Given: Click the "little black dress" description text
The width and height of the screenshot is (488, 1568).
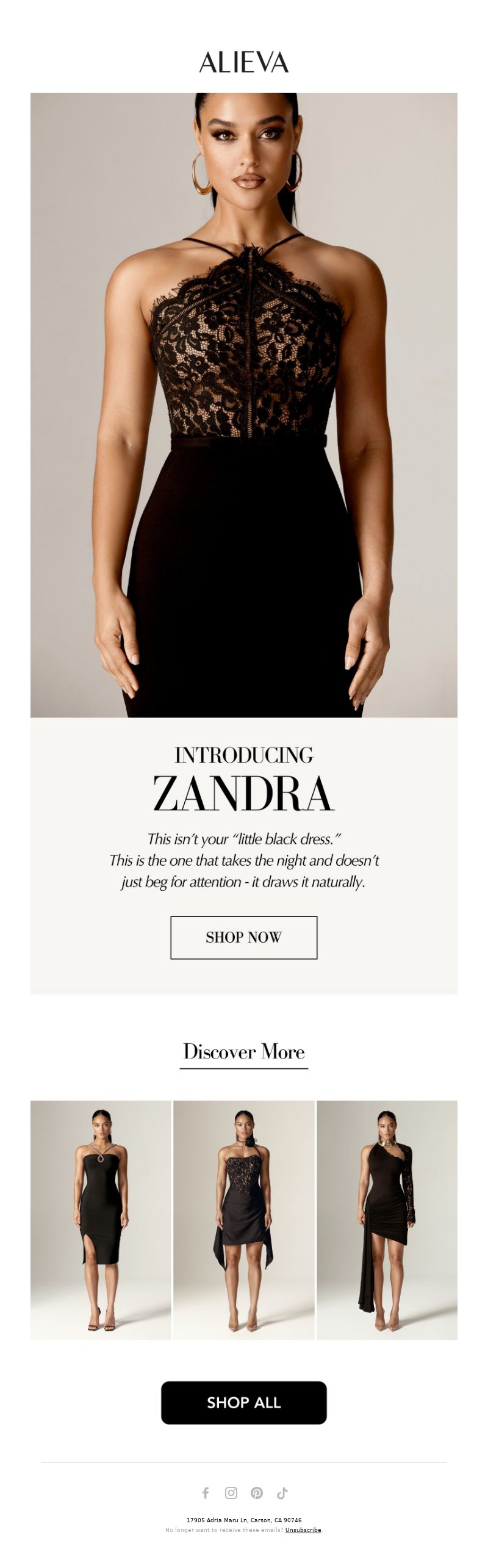Looking at the screenshot, I should (x=244, y=860).
